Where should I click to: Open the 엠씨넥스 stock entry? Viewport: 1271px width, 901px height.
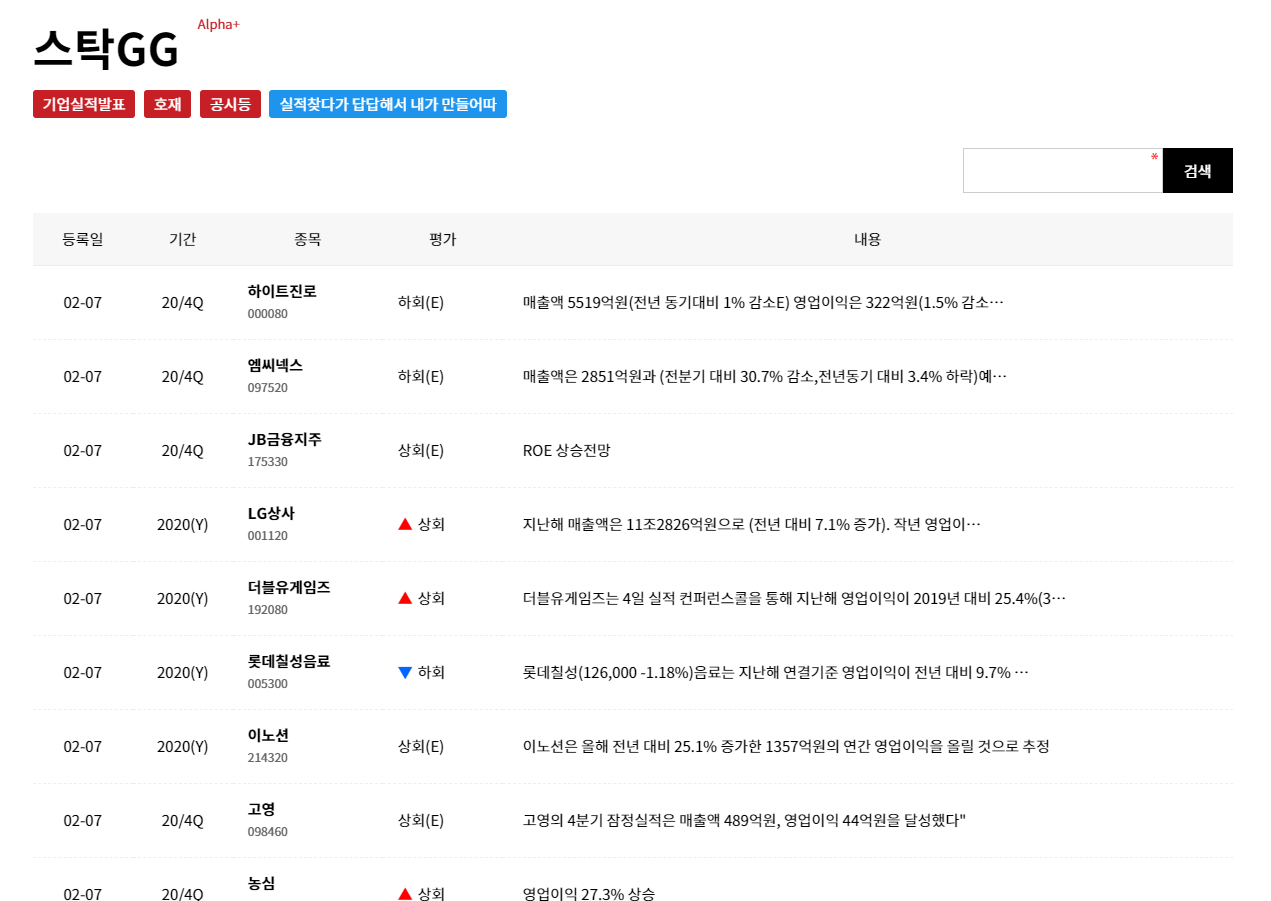pyautogui.click(x=275, y=365)
